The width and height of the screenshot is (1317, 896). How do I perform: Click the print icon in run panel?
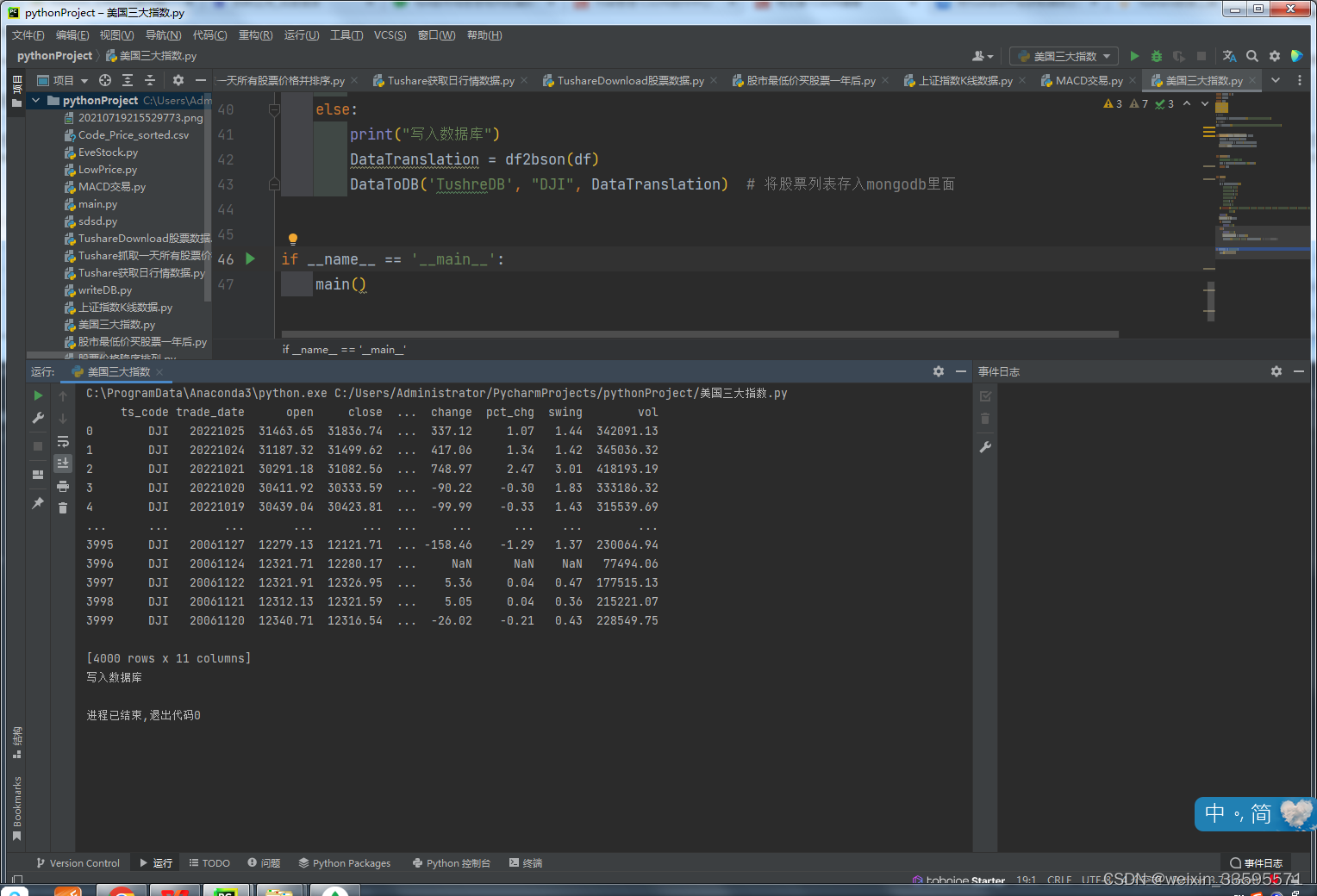click(63, 486)
